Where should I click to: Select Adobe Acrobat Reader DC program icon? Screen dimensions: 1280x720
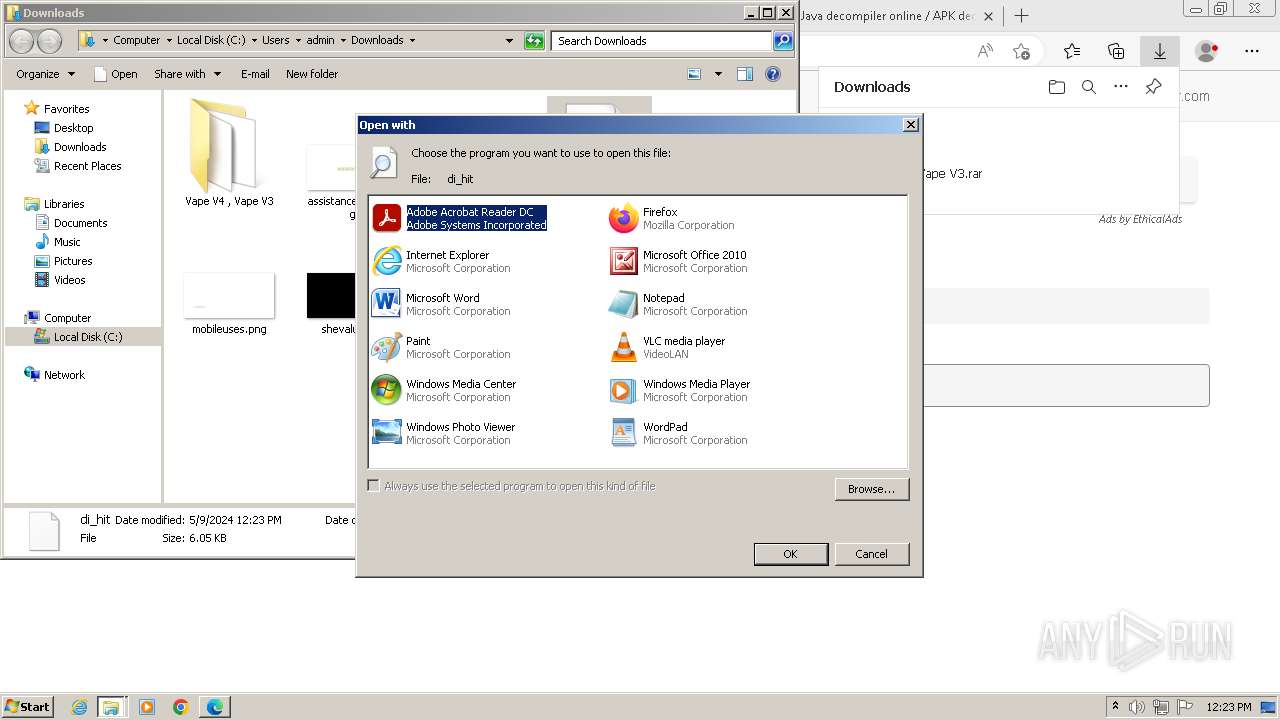386,218
